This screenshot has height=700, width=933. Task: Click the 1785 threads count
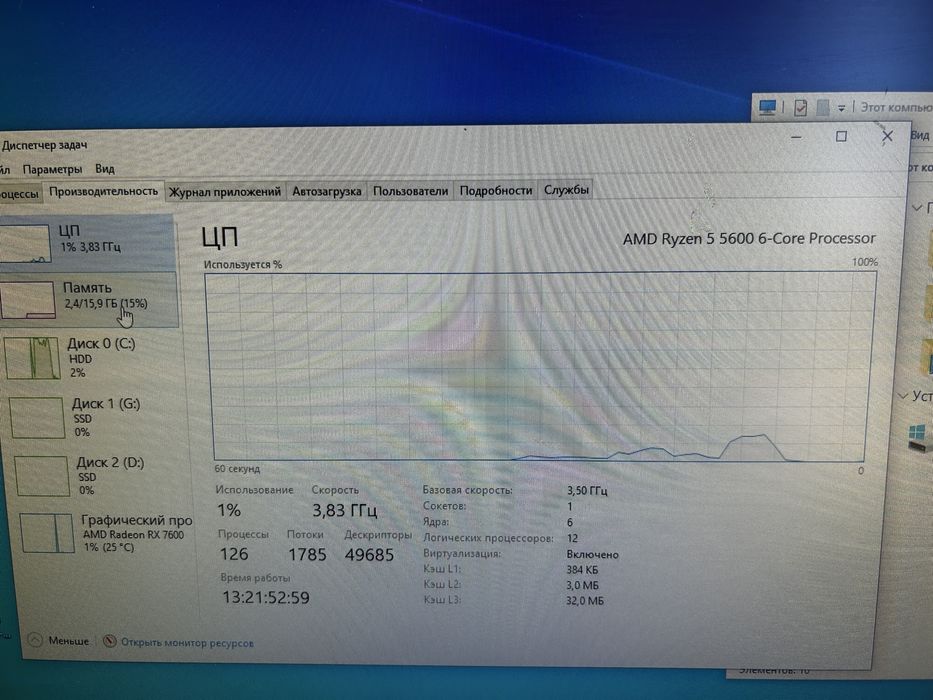[x=307, y=555]
